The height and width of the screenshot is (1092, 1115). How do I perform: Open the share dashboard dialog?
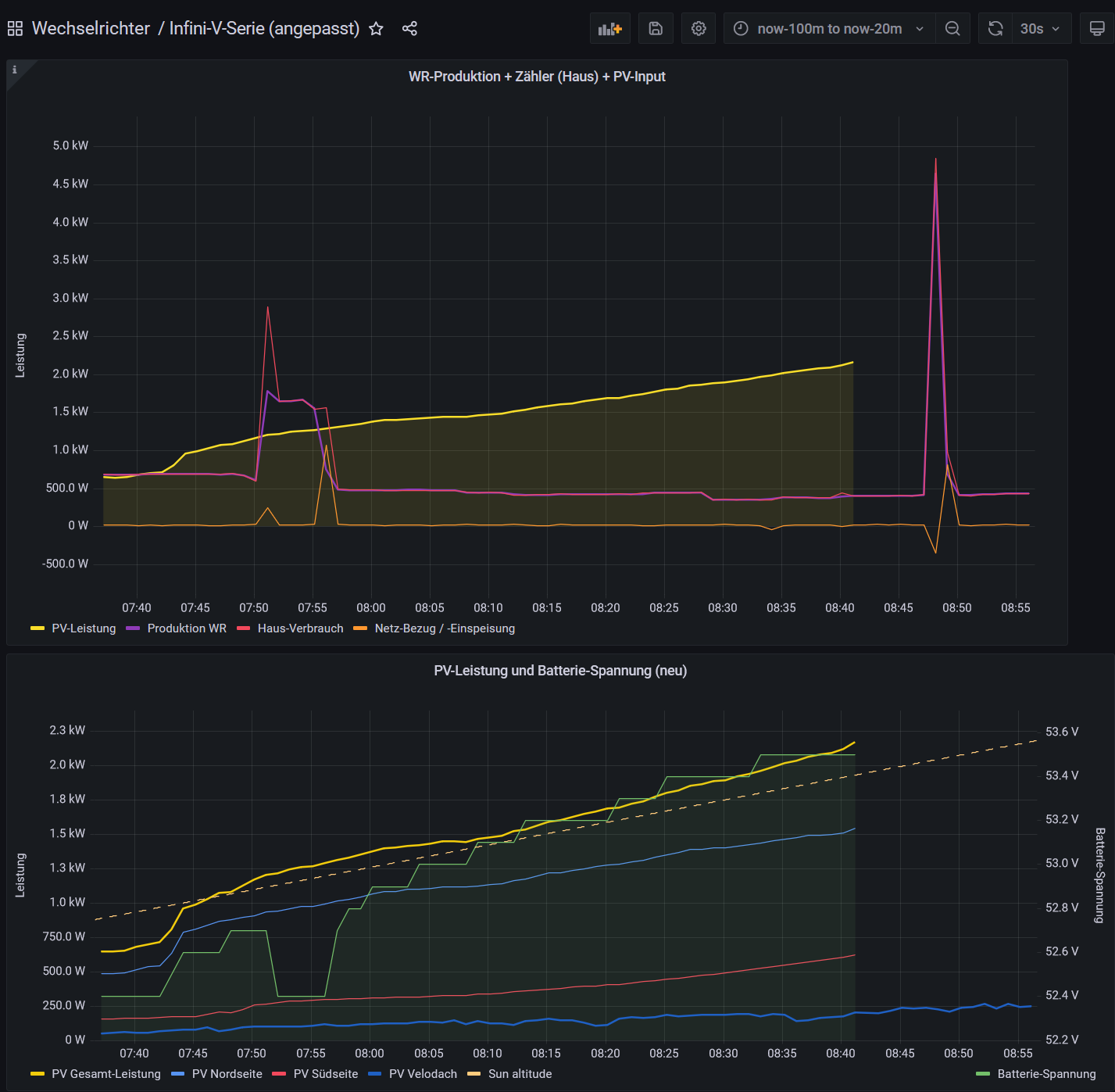[409, 29]
